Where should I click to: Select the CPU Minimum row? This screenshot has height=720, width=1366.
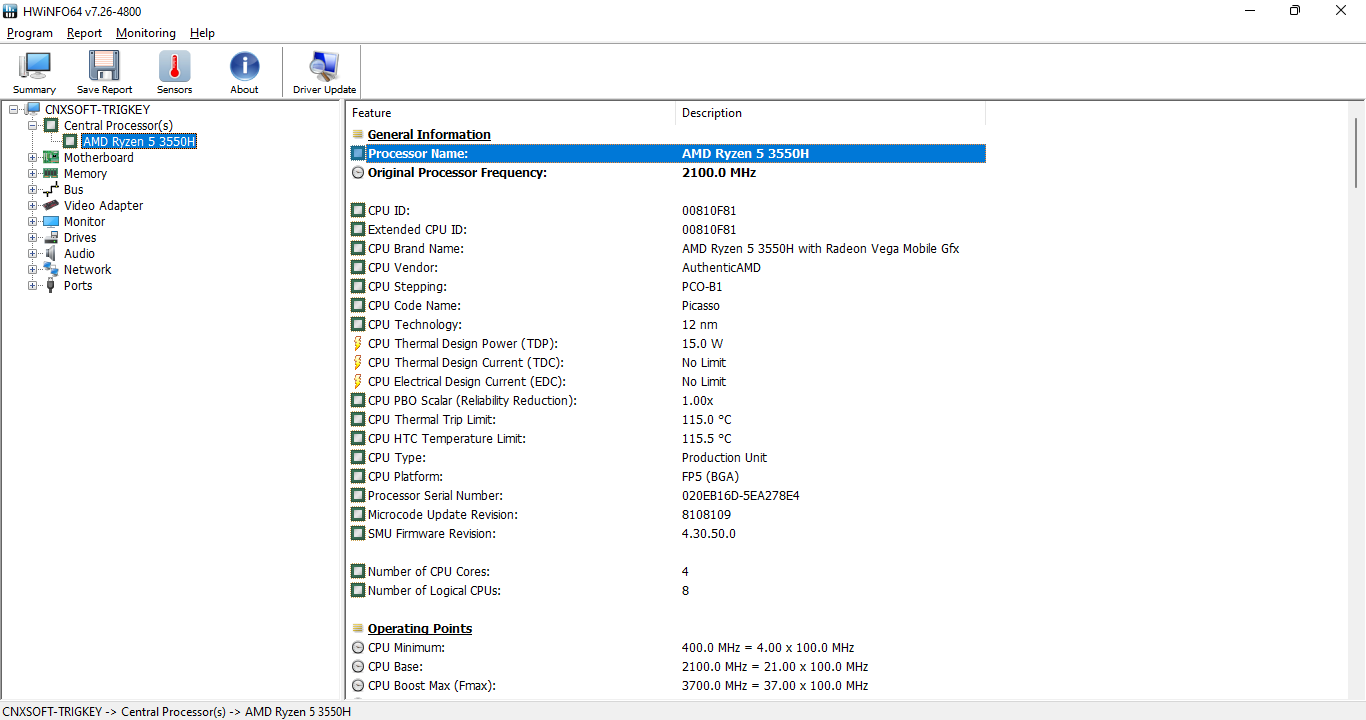pos(667,647)
